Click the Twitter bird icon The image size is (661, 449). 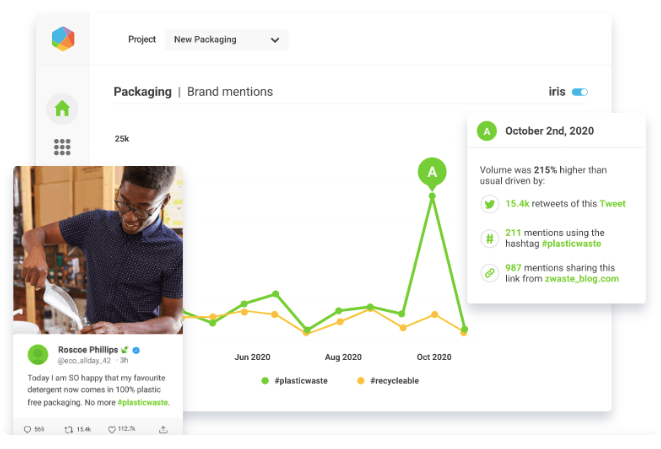tap(489, 204)
